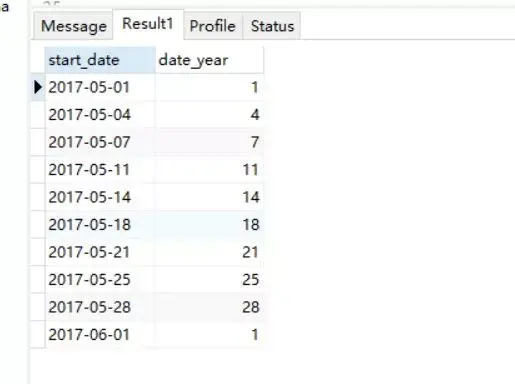Select the current row arrow indicator
Viewport: 515px width, 384px height.
point(38,87)
